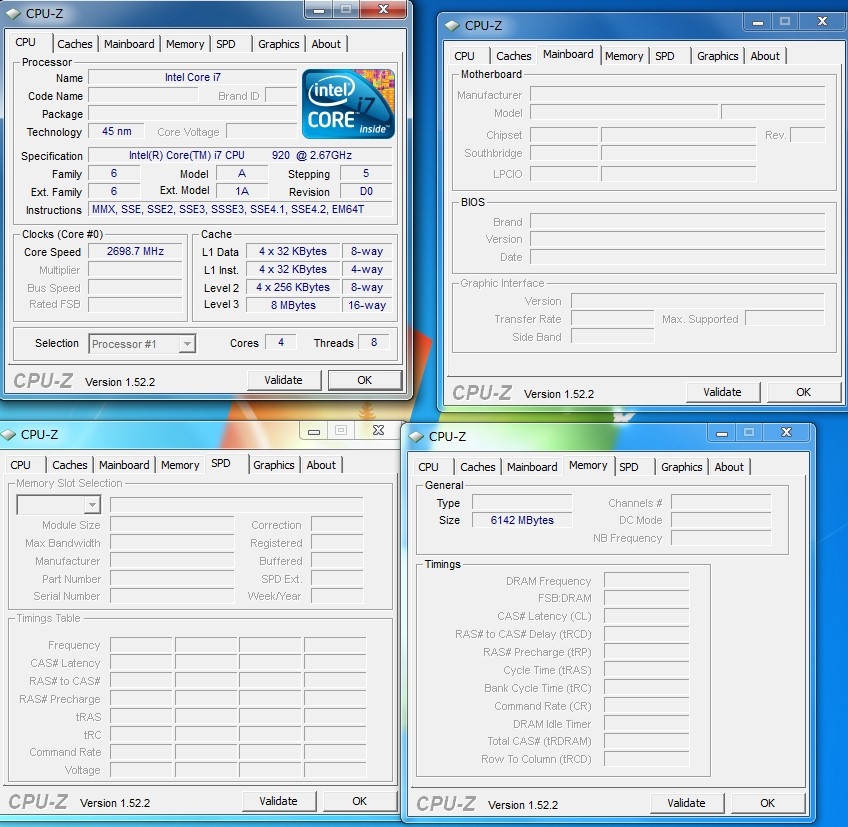
Task: Open Caches tab in the memory Timings window
Action: pyautogui.click(x=478, y=467)
